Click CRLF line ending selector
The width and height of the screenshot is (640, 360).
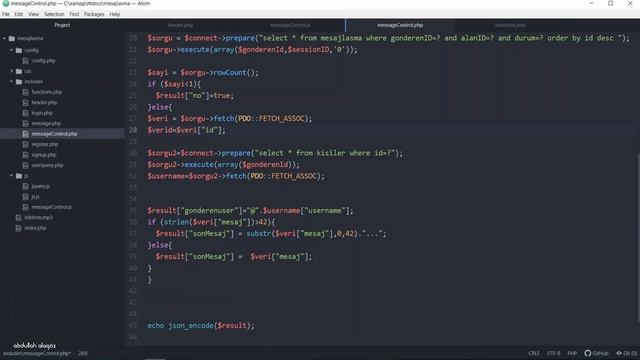[534, 353]
